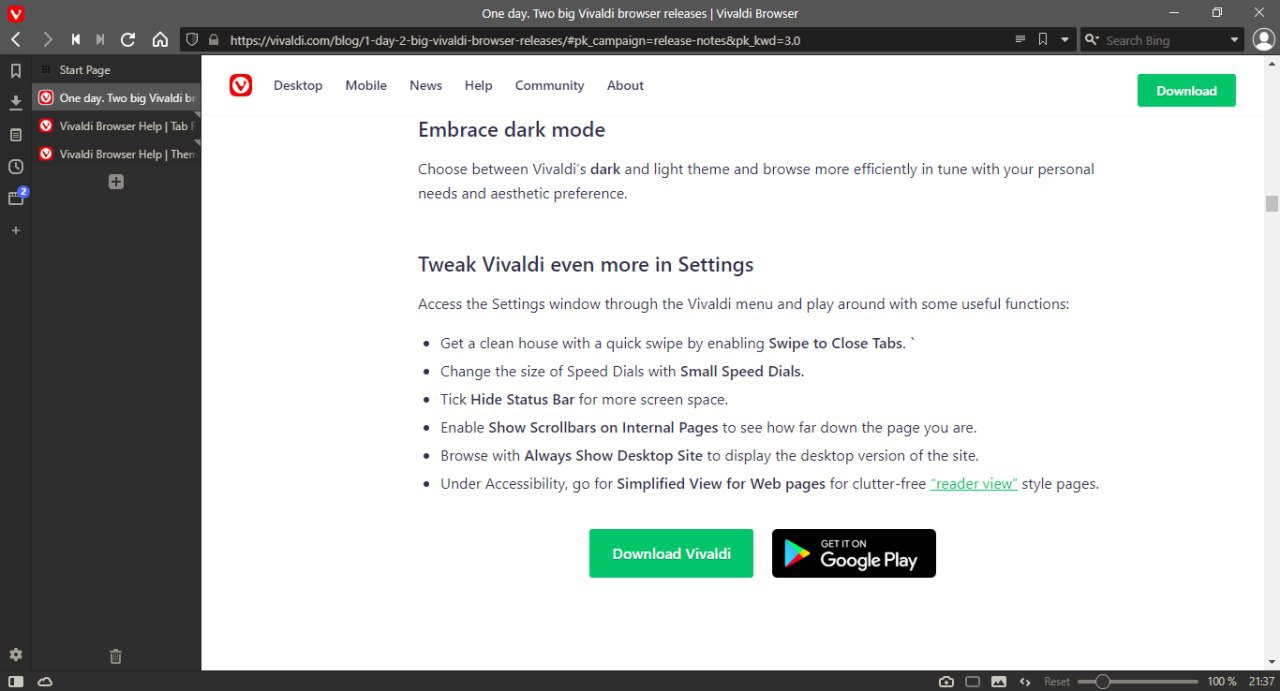Click the Rewind history button
The width and height of the screenshot is (1280, 691).
pos(75,40)
